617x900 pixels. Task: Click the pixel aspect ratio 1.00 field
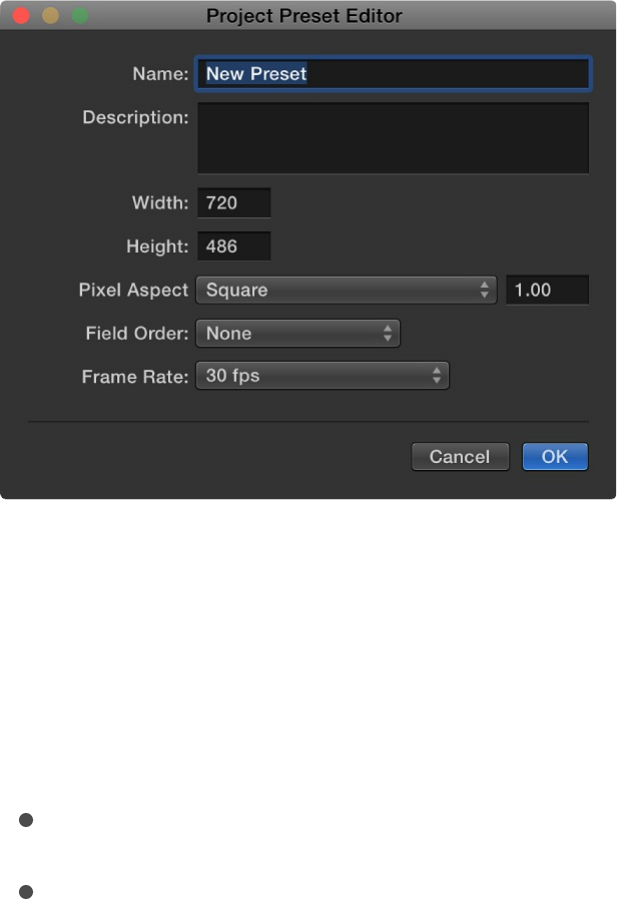pyautogui.click(x=547, y=290)
